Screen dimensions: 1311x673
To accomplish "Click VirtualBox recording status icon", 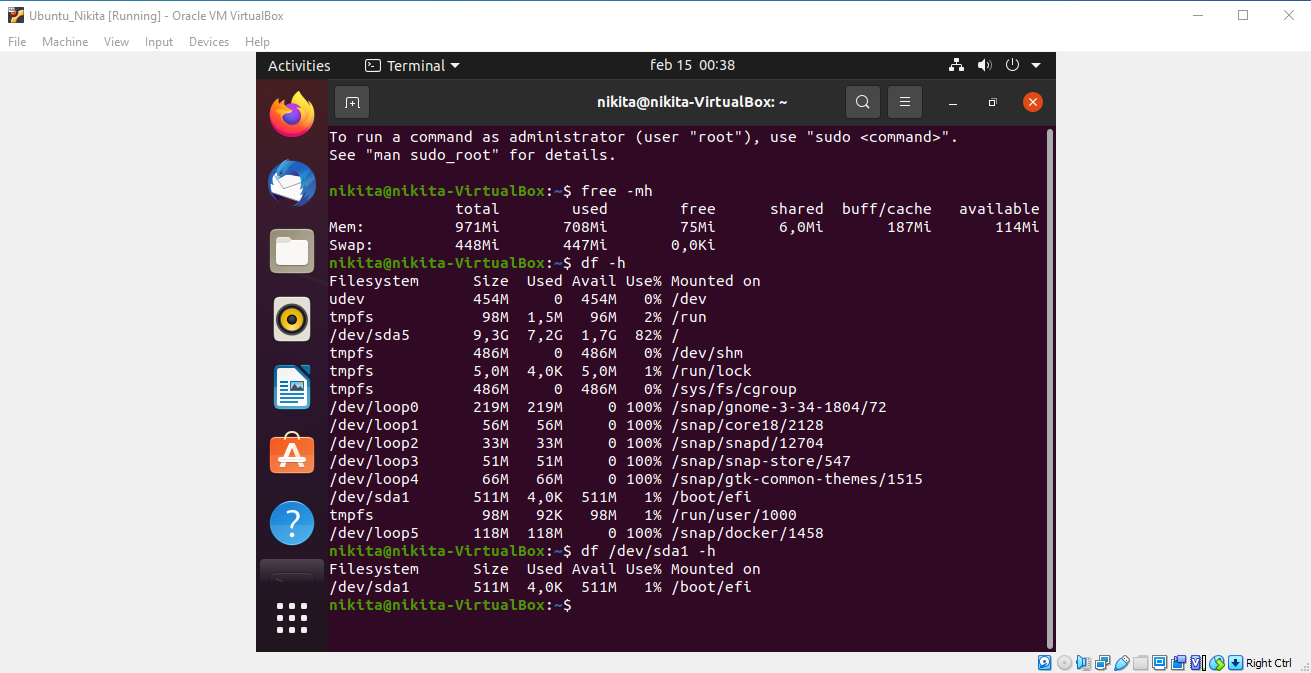I will pos(1178,663).
